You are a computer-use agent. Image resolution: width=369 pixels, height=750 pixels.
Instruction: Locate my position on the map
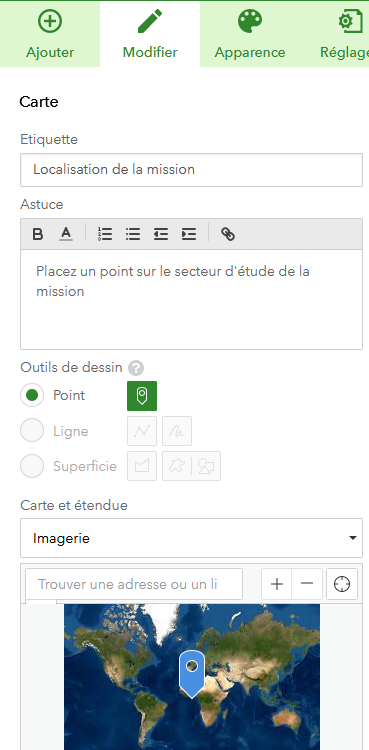[x=342, y=584]
